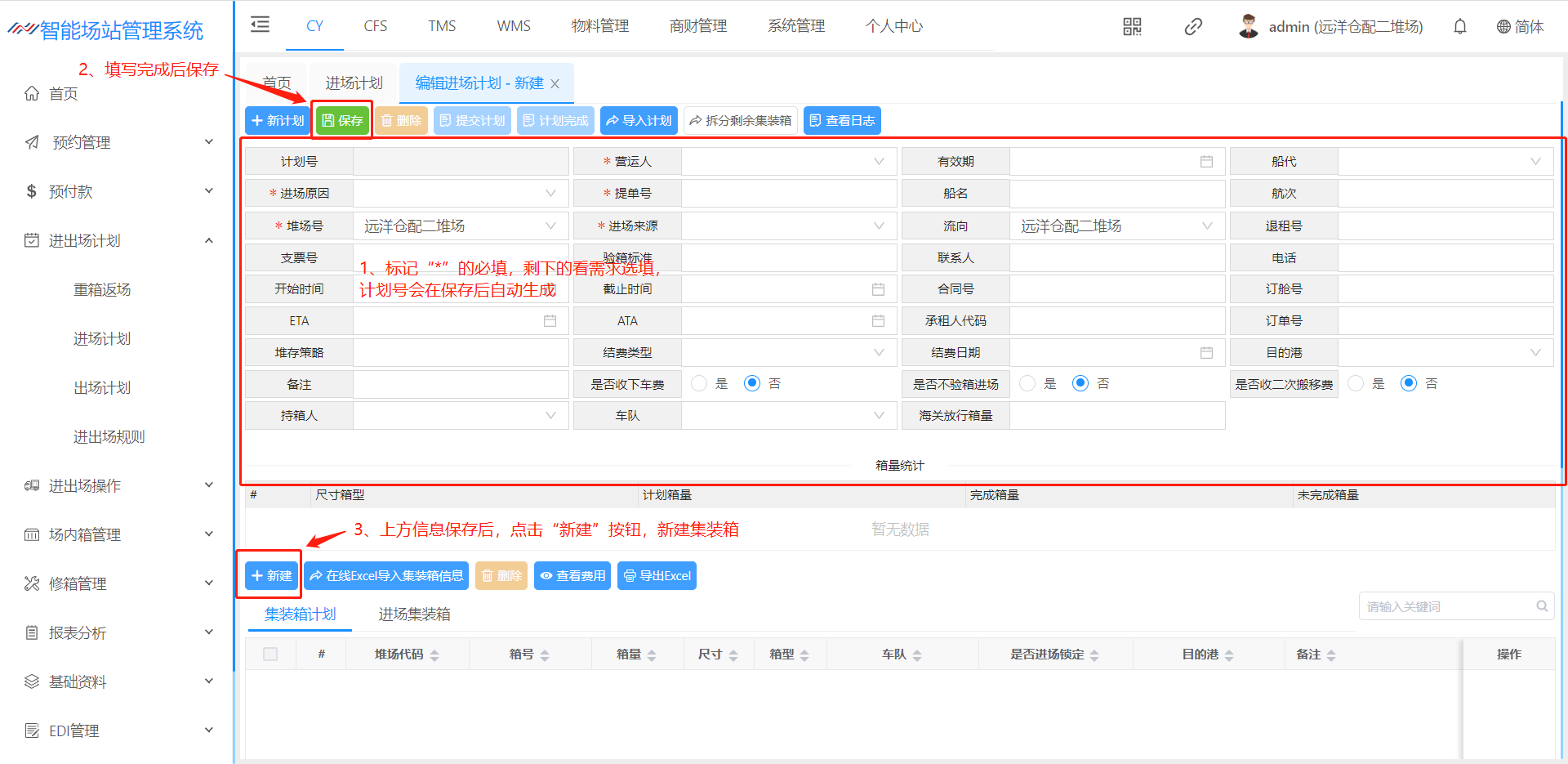
Task: Open the 营运人 dropdown
Action: (x=788, y=162)
